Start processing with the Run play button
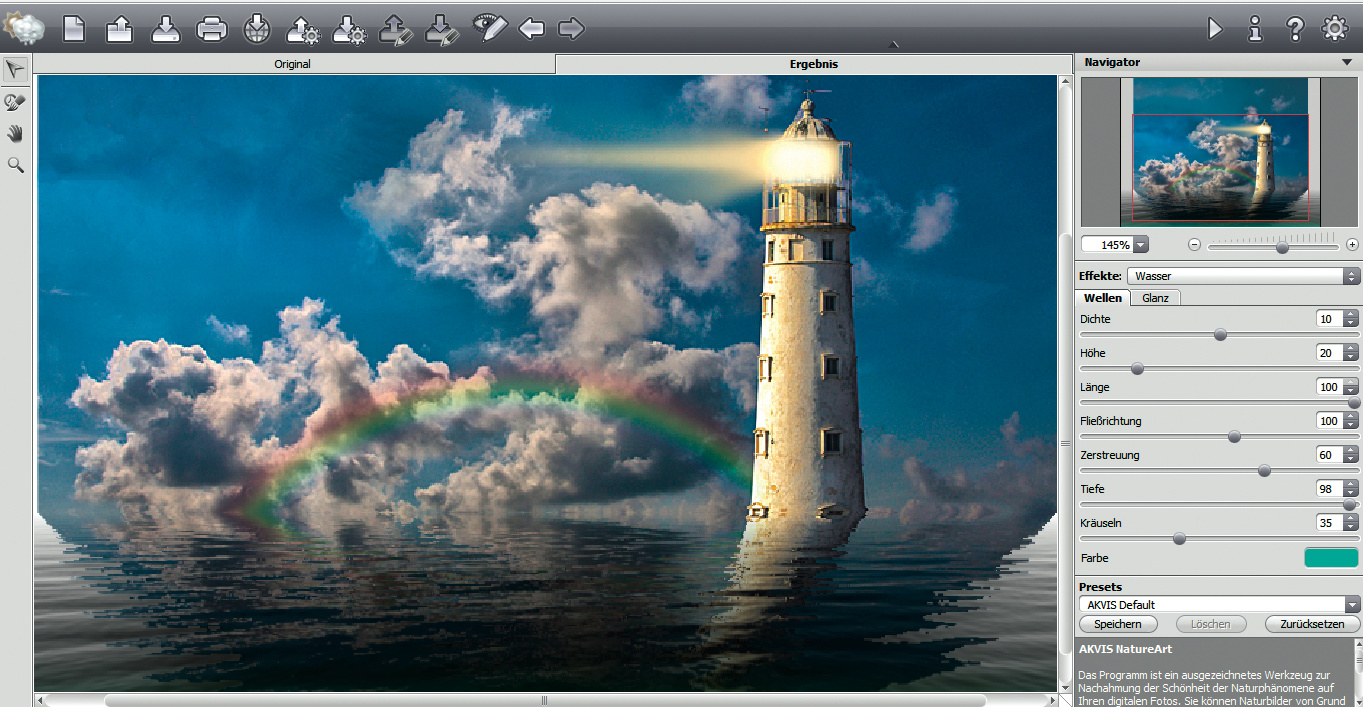The image size is (1363, 707). click(x=1215, y=28)
